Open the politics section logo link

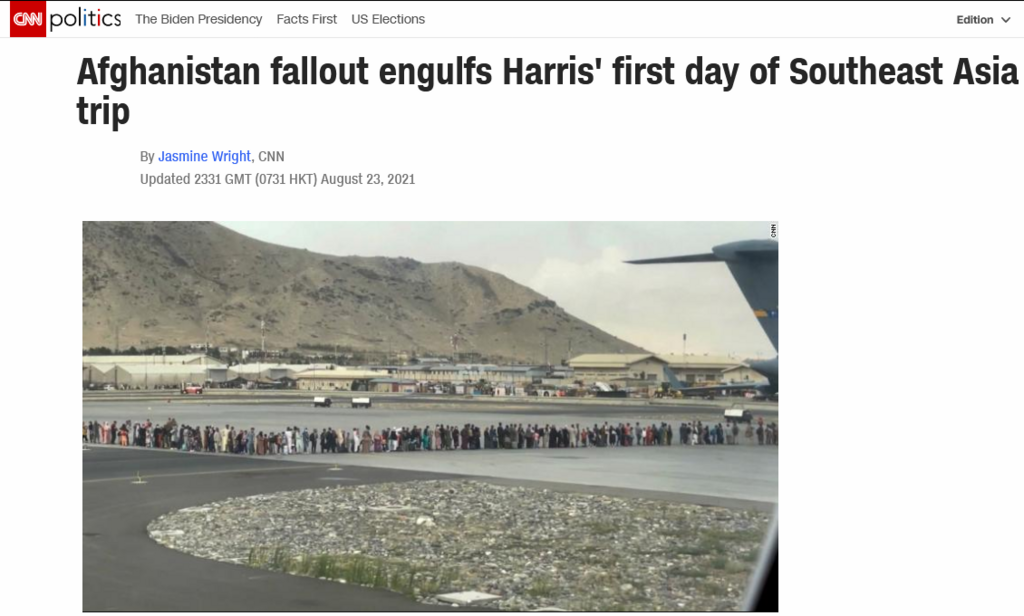click(x=86, y=19)
